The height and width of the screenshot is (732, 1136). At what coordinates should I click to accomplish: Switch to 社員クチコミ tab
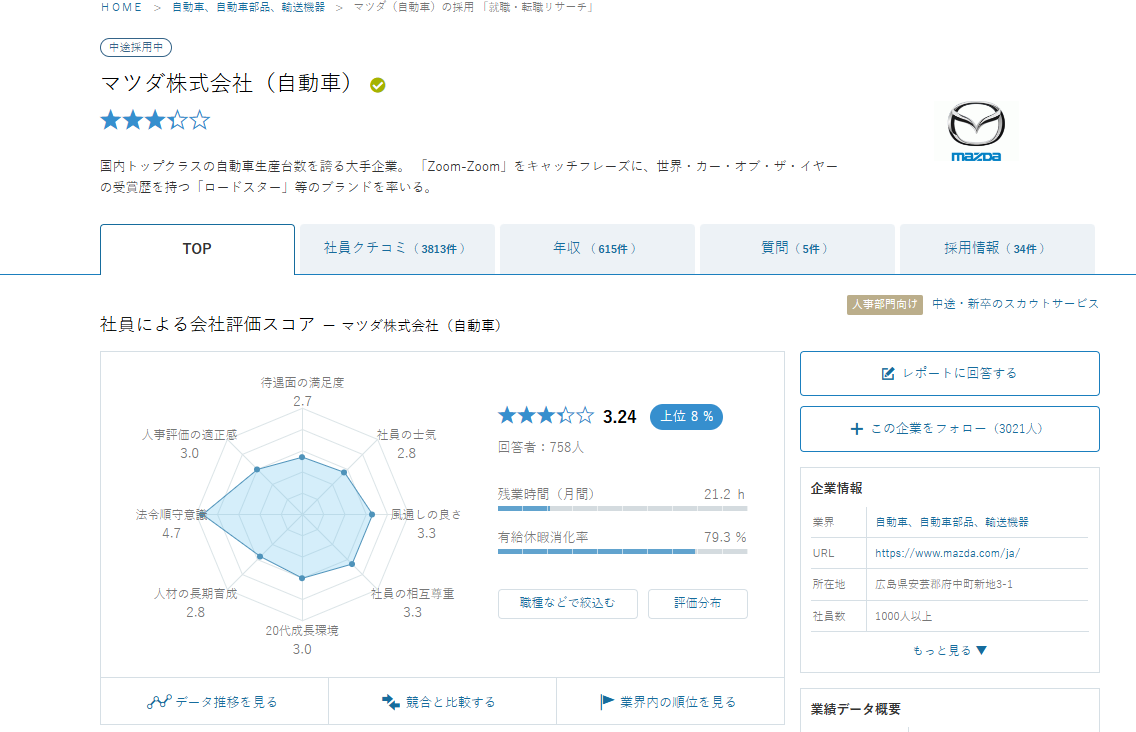pos(397,249)
